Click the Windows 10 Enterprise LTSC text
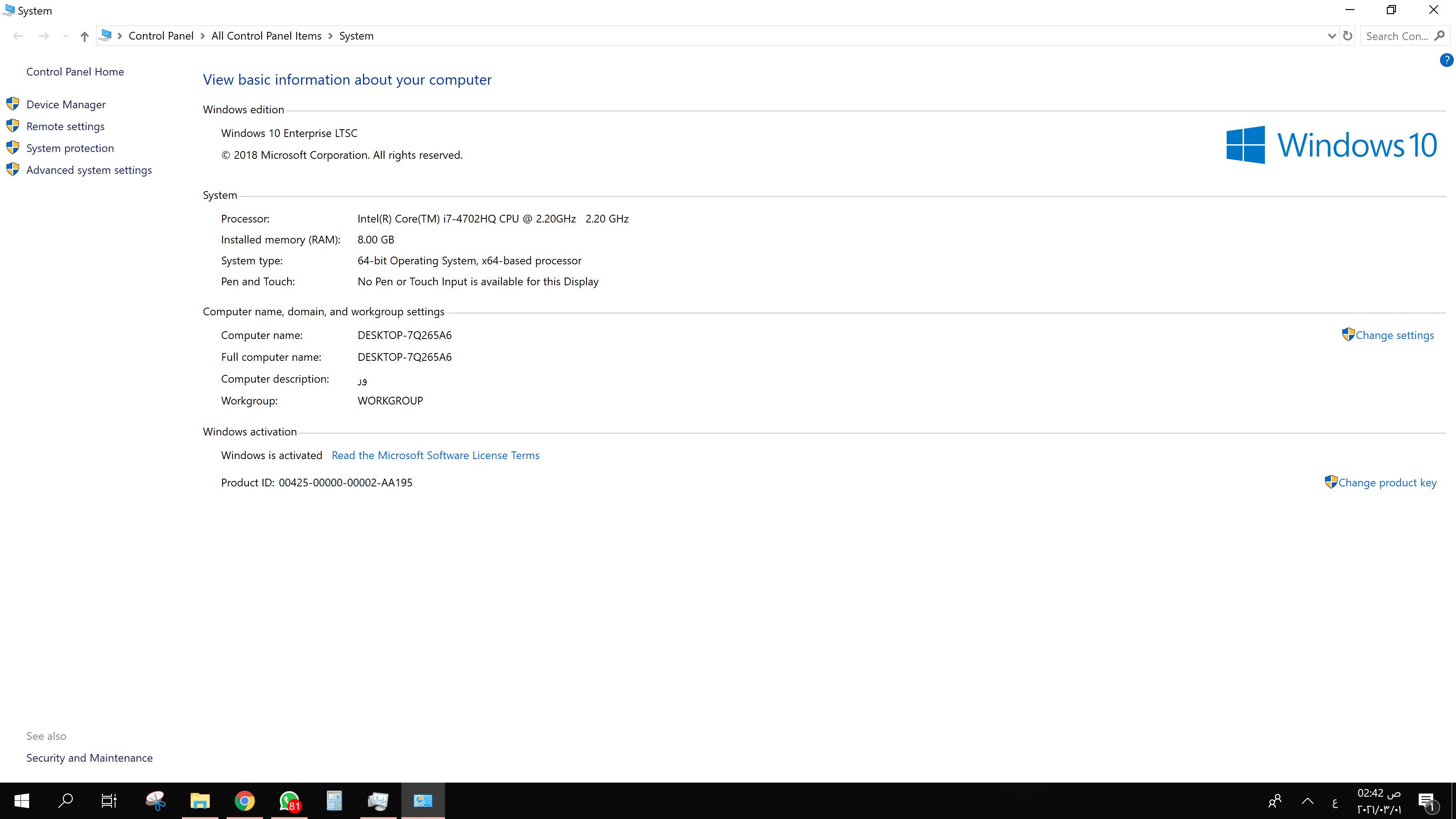The width and height of the screenshot is (1456, 819). [289, 133]
